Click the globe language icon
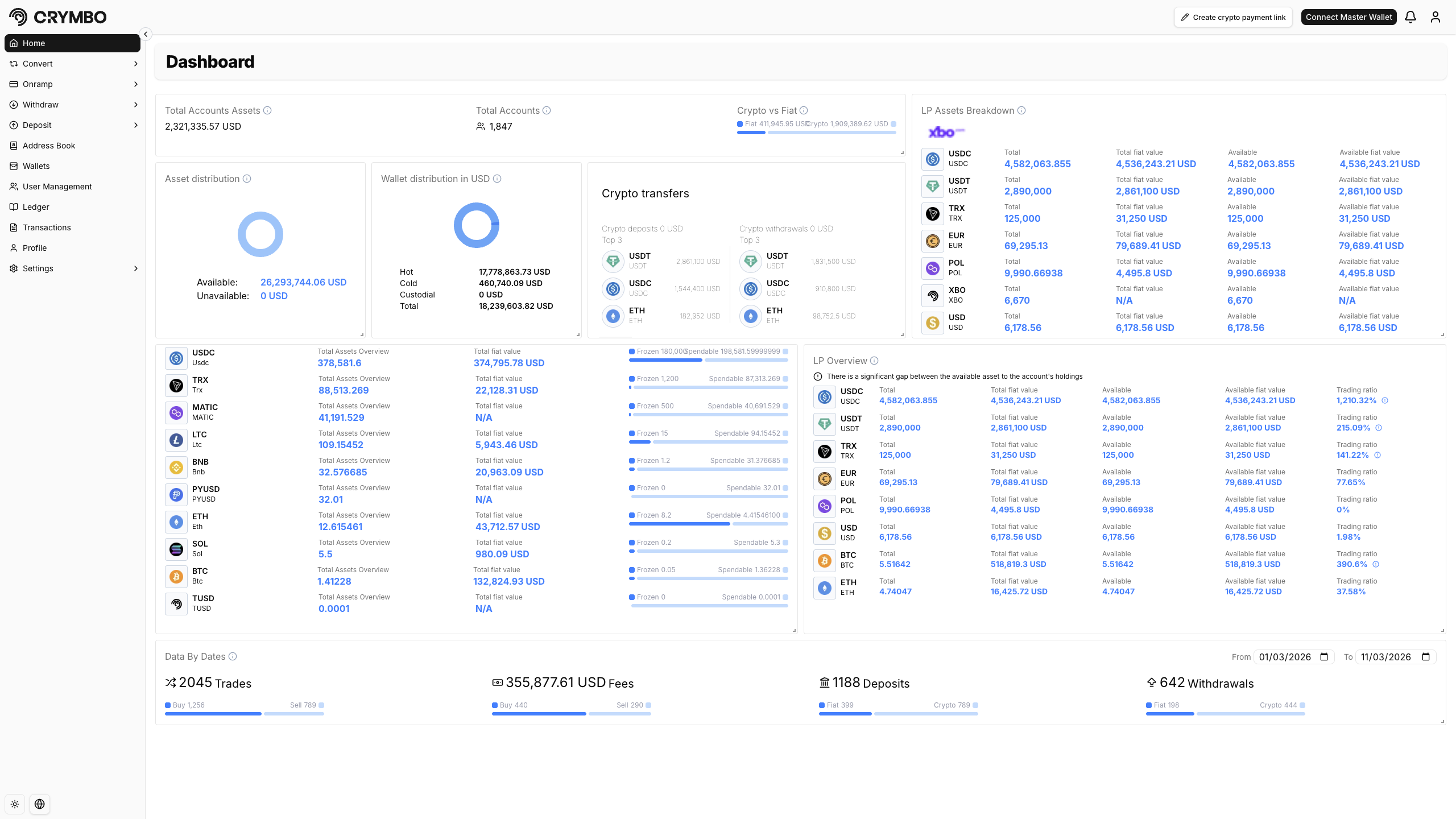1456x819 pixels. [x=40, y=804]
